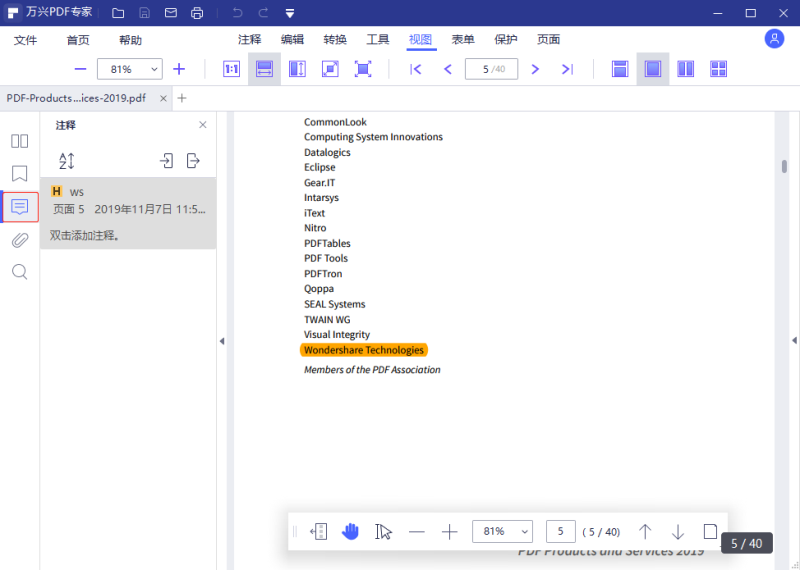Switch to the 编辑 ribbon tab
The width and height of the screenshot is (800, 570).
pos(292,39)
